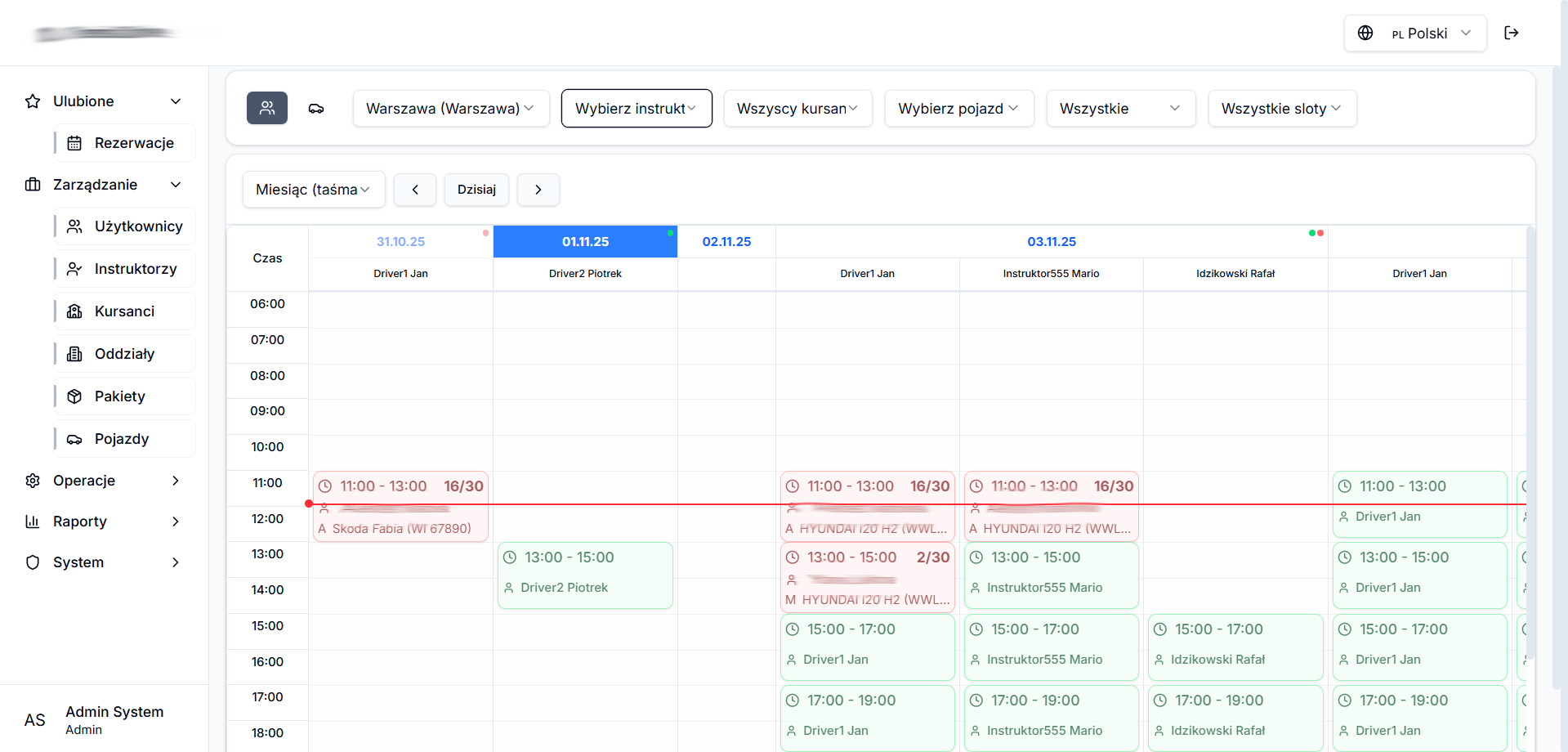Open Rezerwacje from sidebar

pyautogui.click(x=133, y=143)
